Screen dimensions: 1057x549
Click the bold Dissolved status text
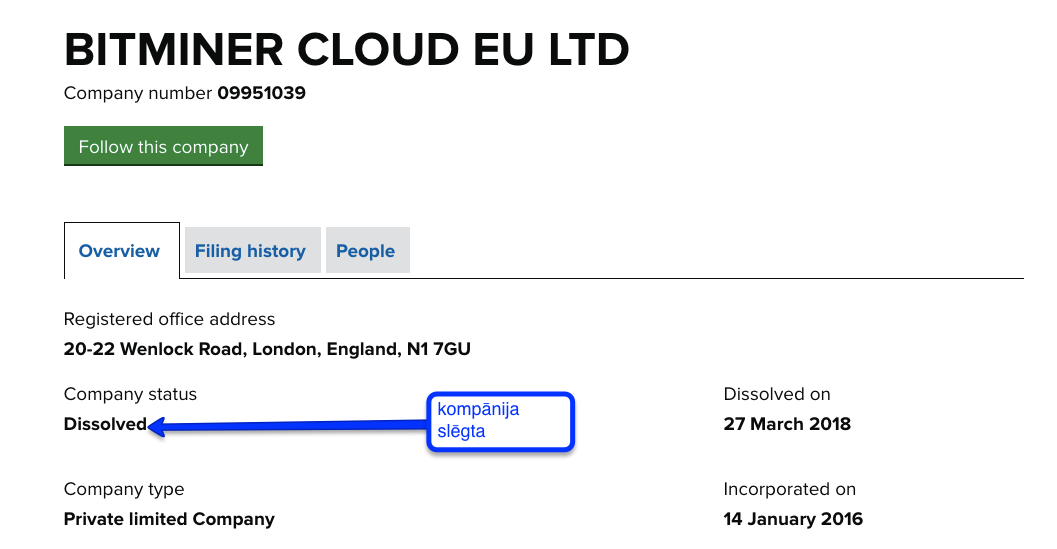pyautogui.click(x=105, y=424)
